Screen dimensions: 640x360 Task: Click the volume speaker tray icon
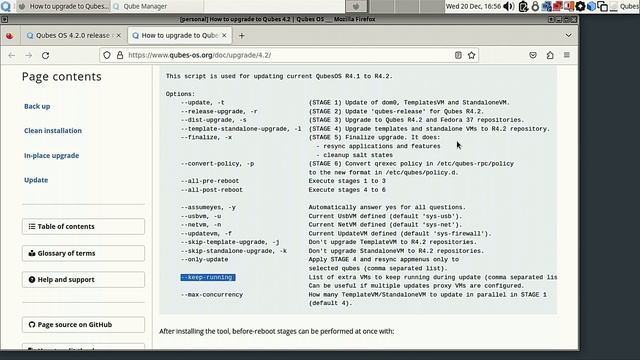[x=509, y=6]
